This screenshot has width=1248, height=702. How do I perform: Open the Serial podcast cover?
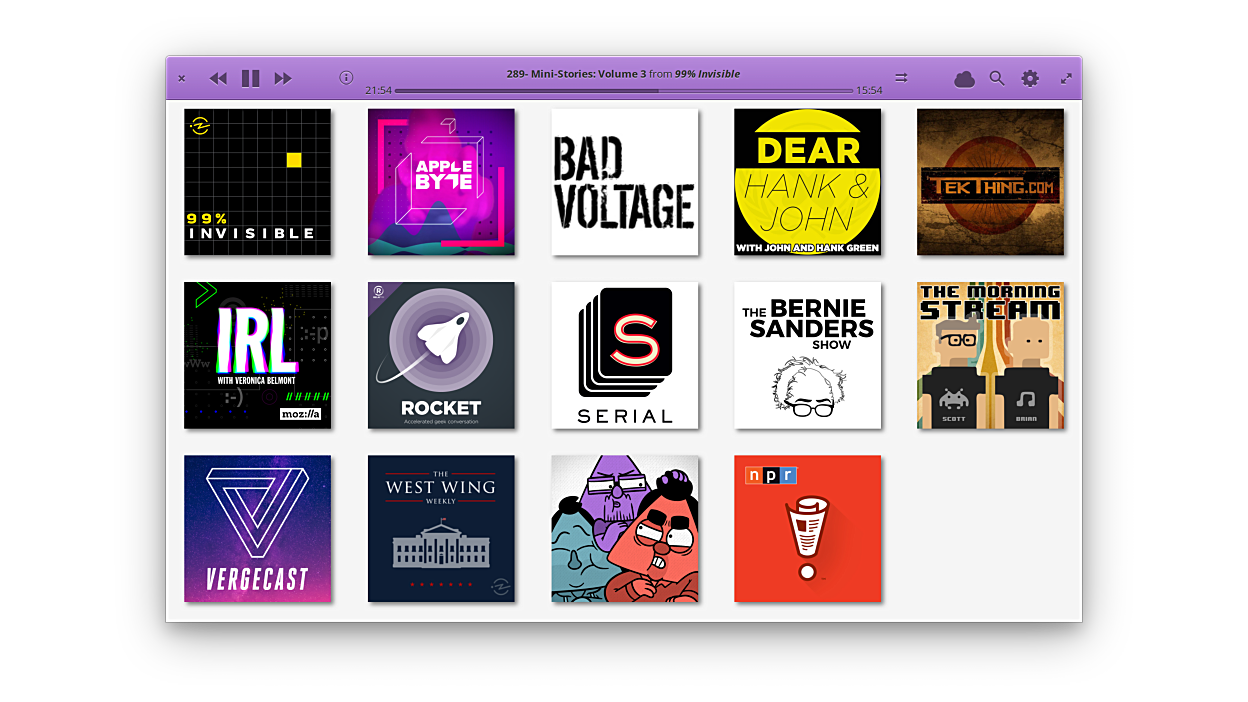(625, 355)
